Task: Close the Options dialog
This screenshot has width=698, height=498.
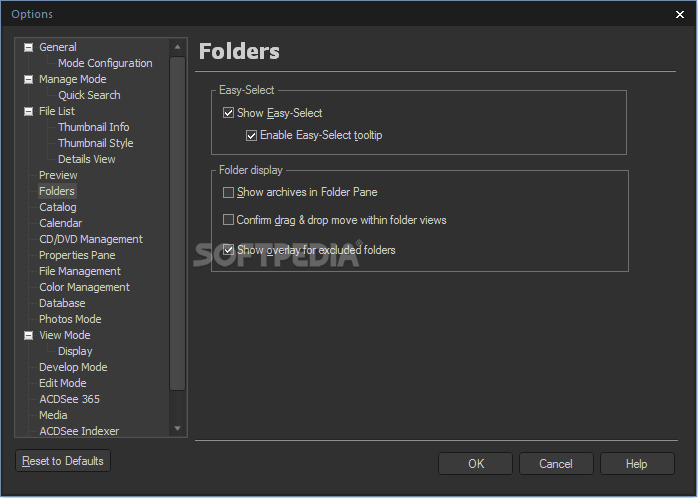Action: [x=680, y=15]
